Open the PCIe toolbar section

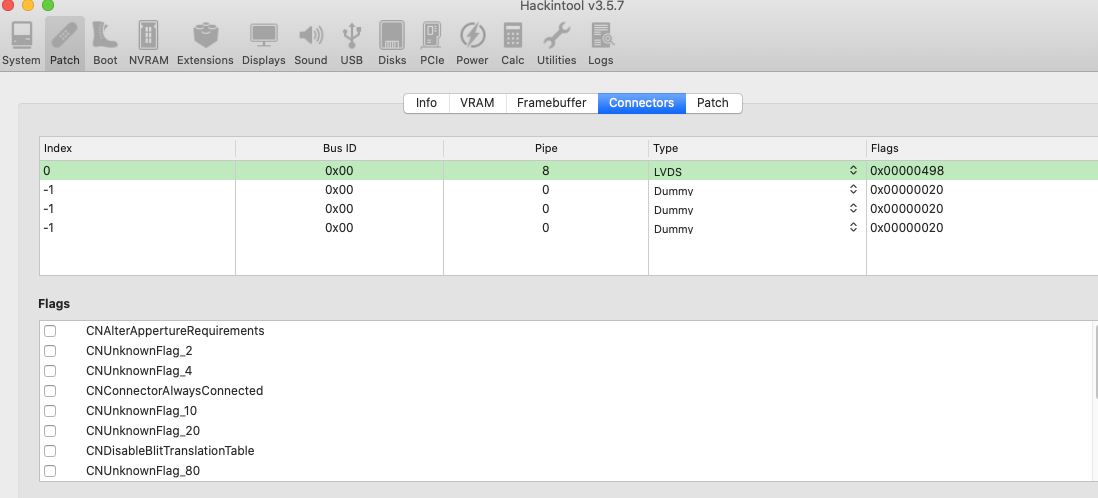(432, 42)
